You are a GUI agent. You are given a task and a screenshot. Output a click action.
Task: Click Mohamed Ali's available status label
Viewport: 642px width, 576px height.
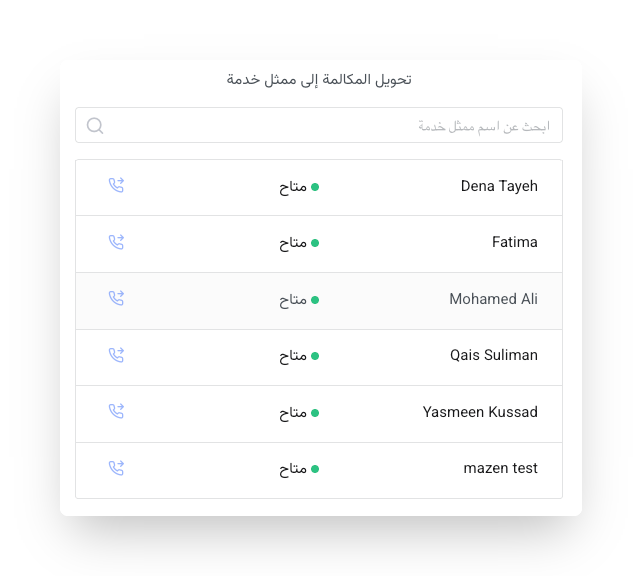[294, 300]
